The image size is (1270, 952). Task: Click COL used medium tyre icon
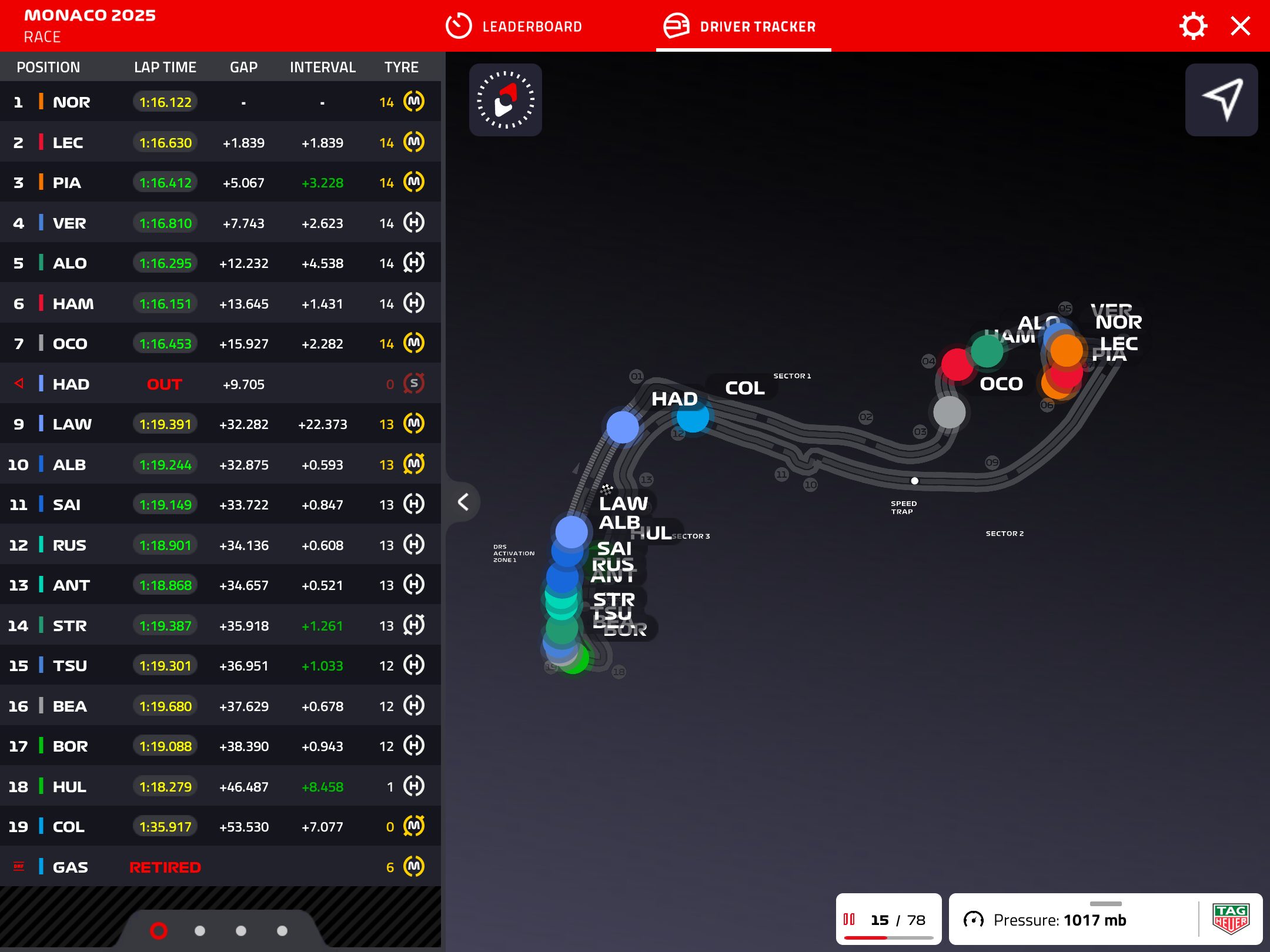(414, 826)
